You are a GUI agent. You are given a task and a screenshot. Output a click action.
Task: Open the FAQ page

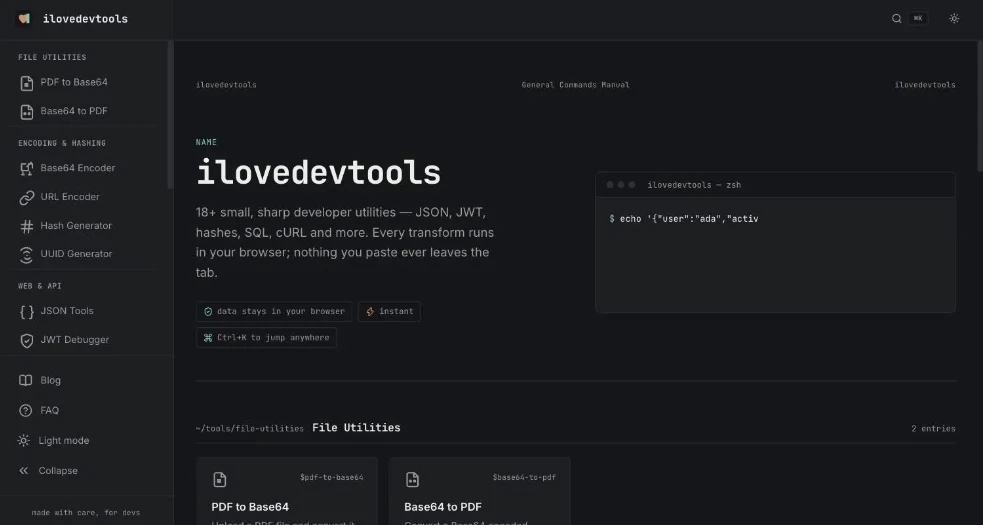(83, 410)
